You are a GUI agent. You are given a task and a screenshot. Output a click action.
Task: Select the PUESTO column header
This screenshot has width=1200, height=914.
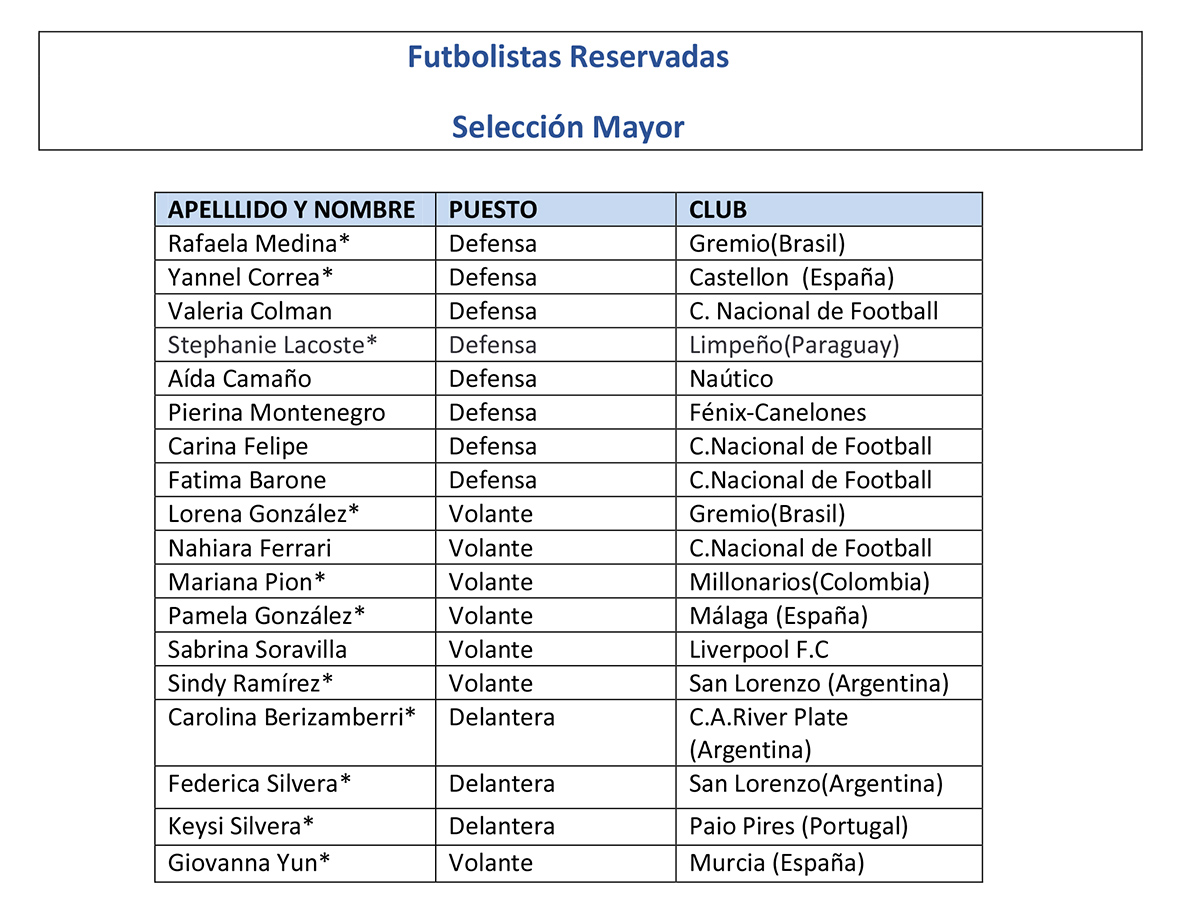pyautogui.click(x=556, y=210)
